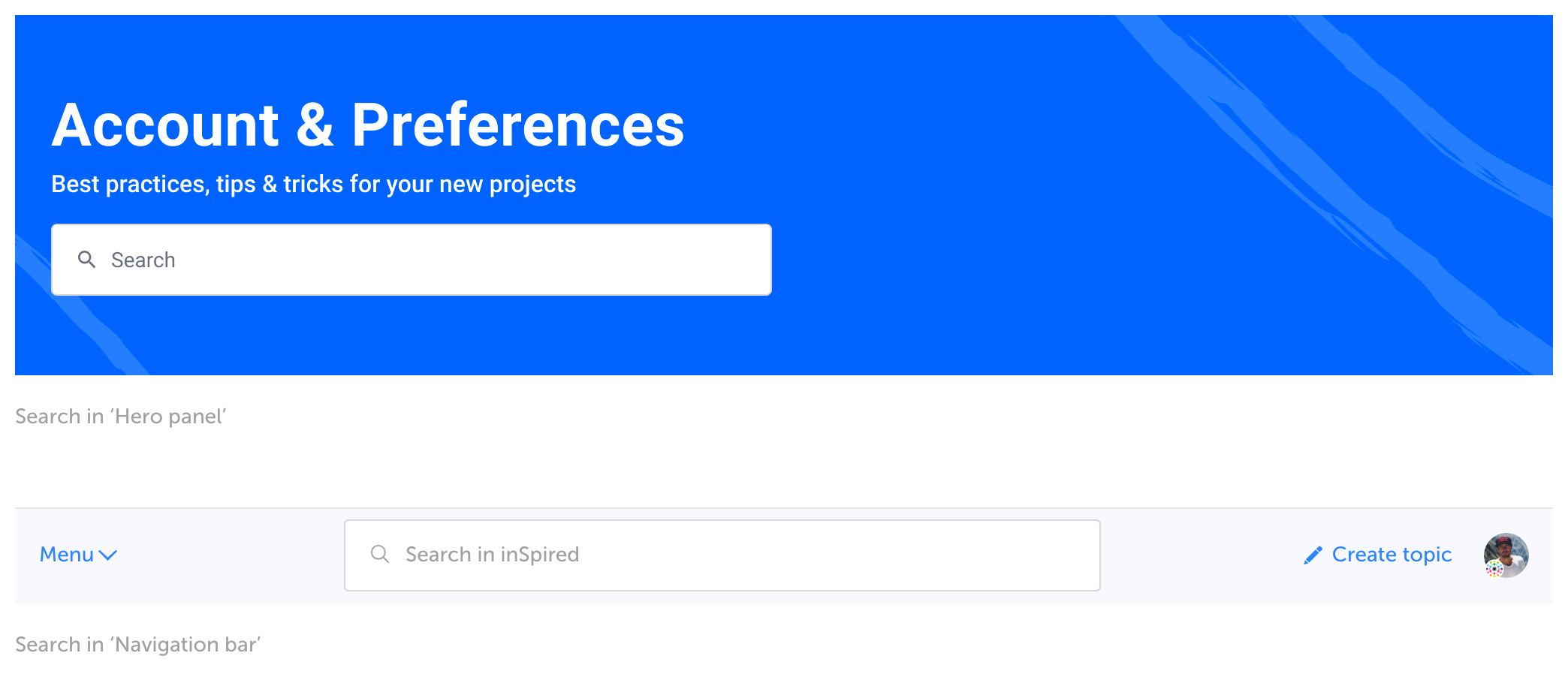The height and width of the screenshot is (677, 1568).
Task: Click the pencil icon beside Create topic
Action: (x=1313, y=555)
